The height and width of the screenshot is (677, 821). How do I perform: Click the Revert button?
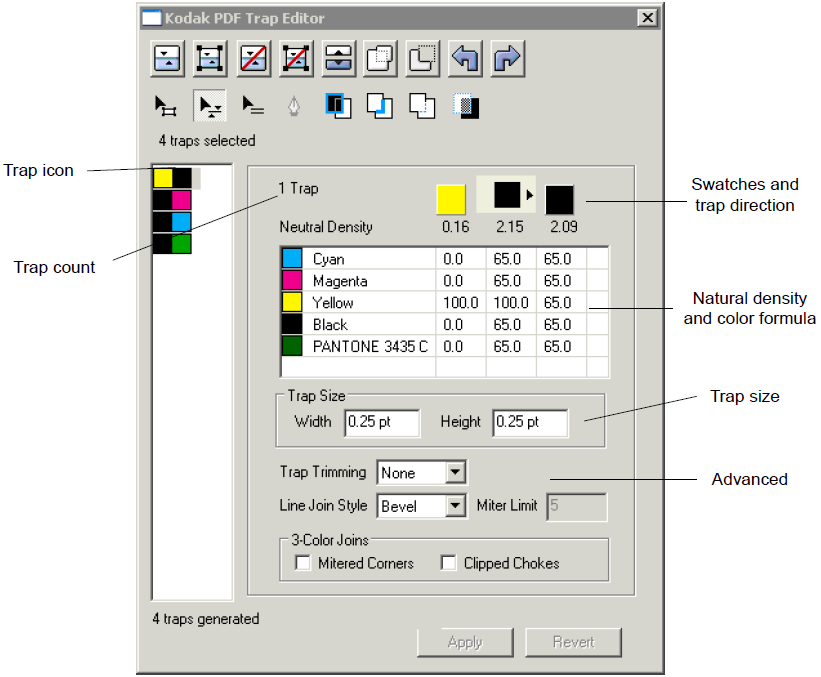(x=574, y=642)
